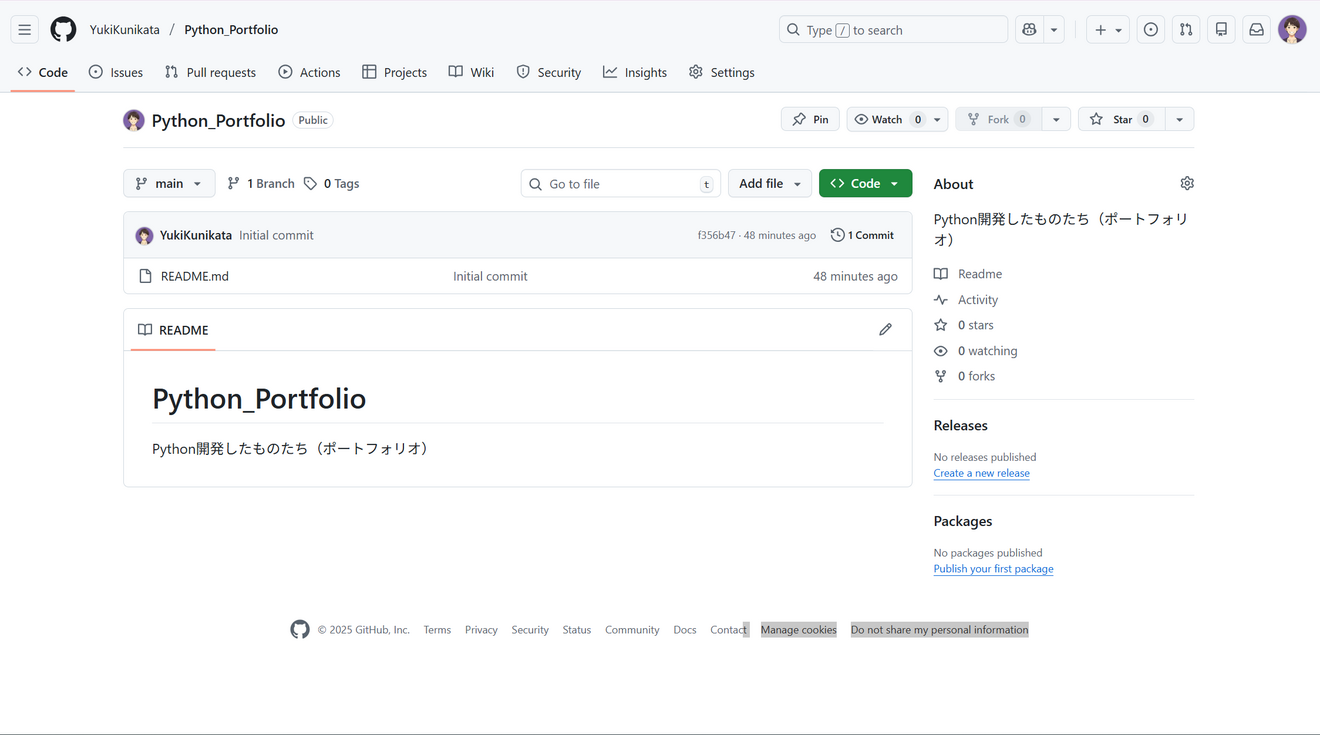The height and width of the screenshot is (735, 1320).
Task: Click the search box in header
Action: tap(893, 30)
